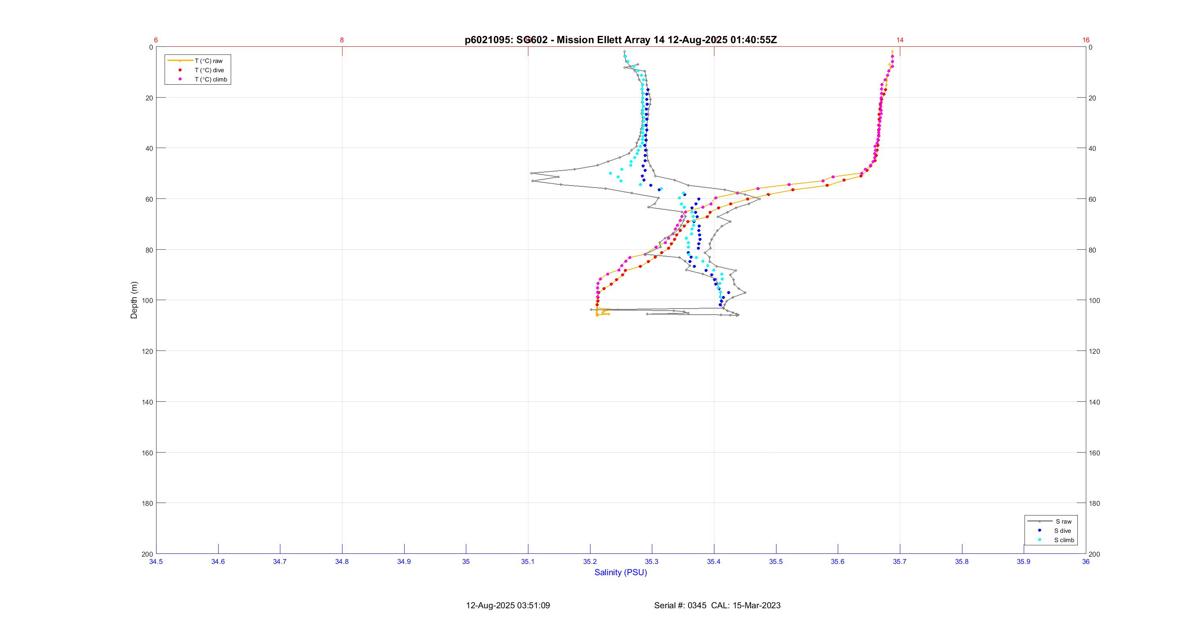This screenshot has height=622, width=1200.
Task: Click left depth axis tick label 40
Action: pyautogui.click(x=148, y=149)
